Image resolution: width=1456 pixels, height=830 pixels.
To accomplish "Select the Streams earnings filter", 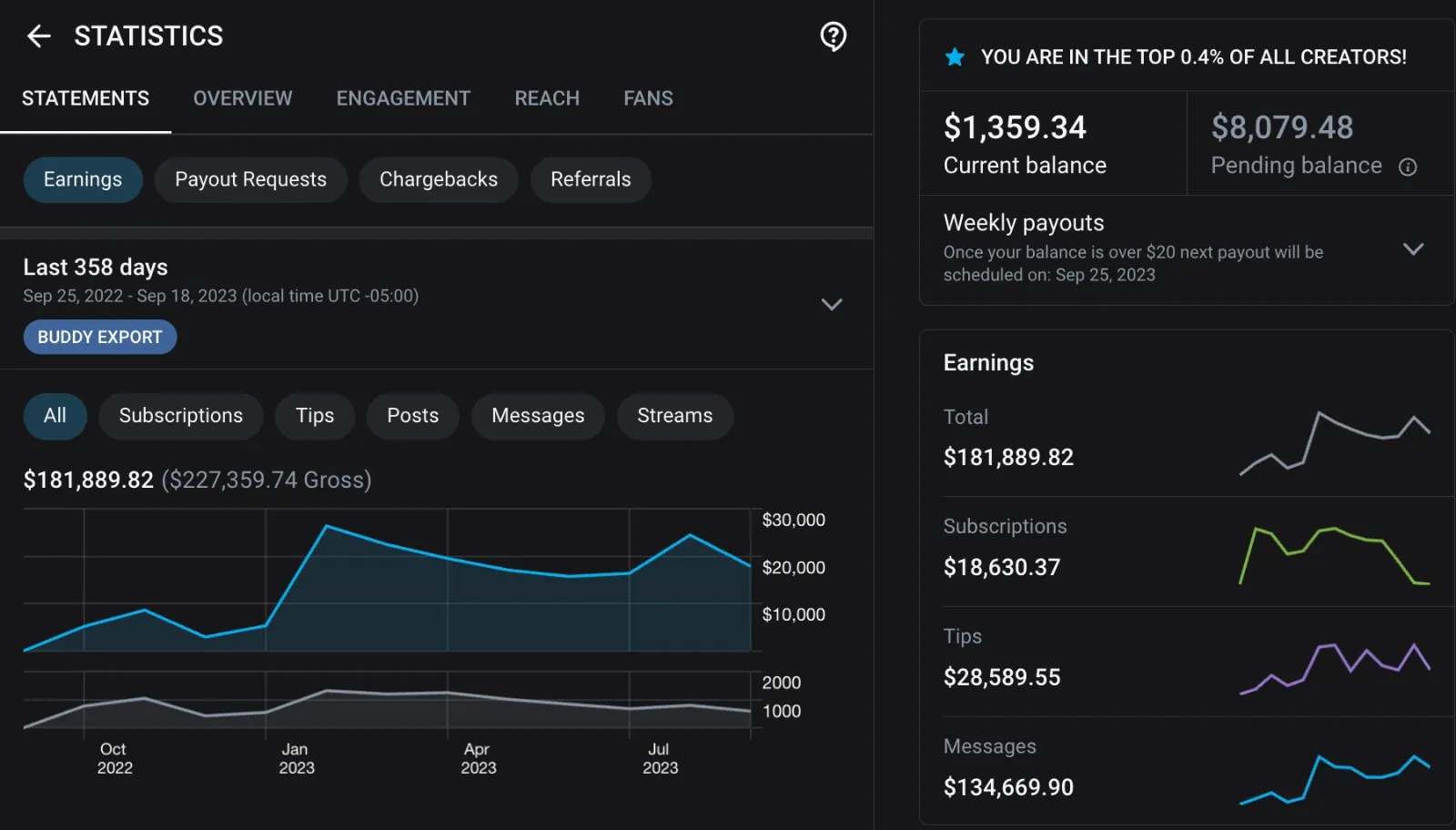I will (674, 416).
